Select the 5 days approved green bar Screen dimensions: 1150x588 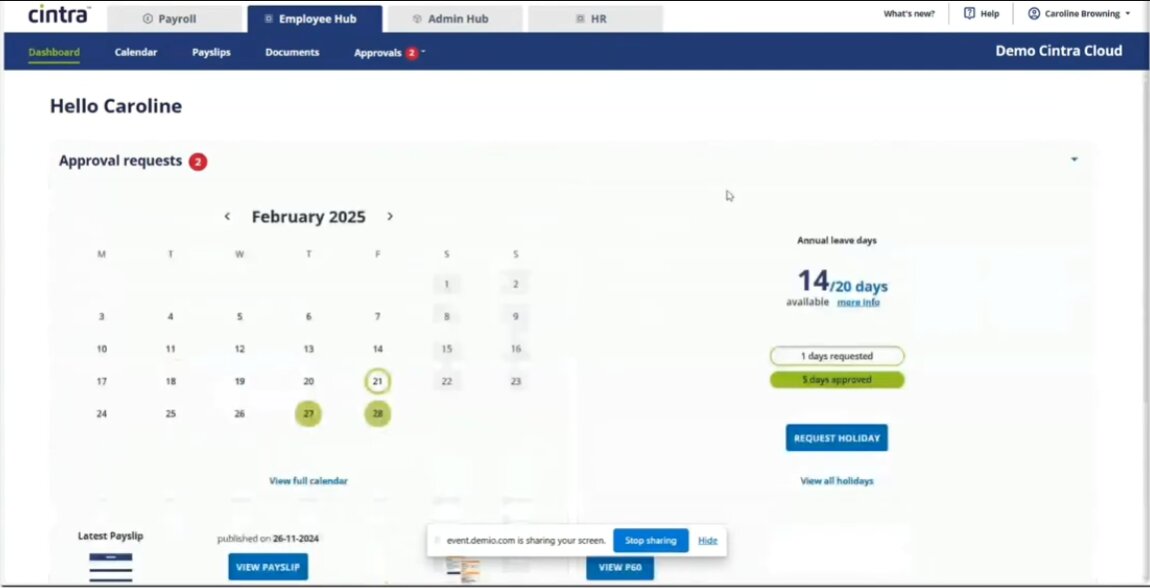(836, 380)
